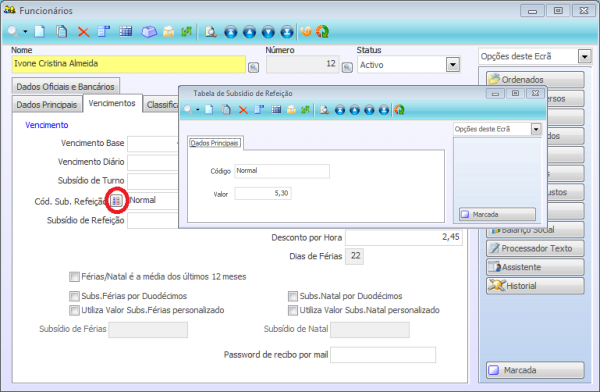Switch to Dados Oficiais e Bancários tab

[x=65, y=87]
